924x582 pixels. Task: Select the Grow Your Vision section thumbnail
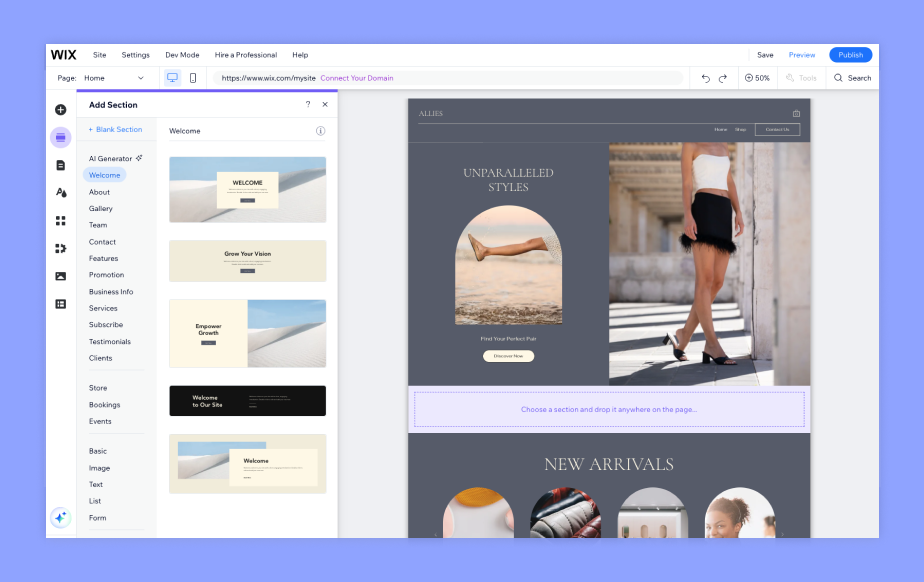click(247, 261)
